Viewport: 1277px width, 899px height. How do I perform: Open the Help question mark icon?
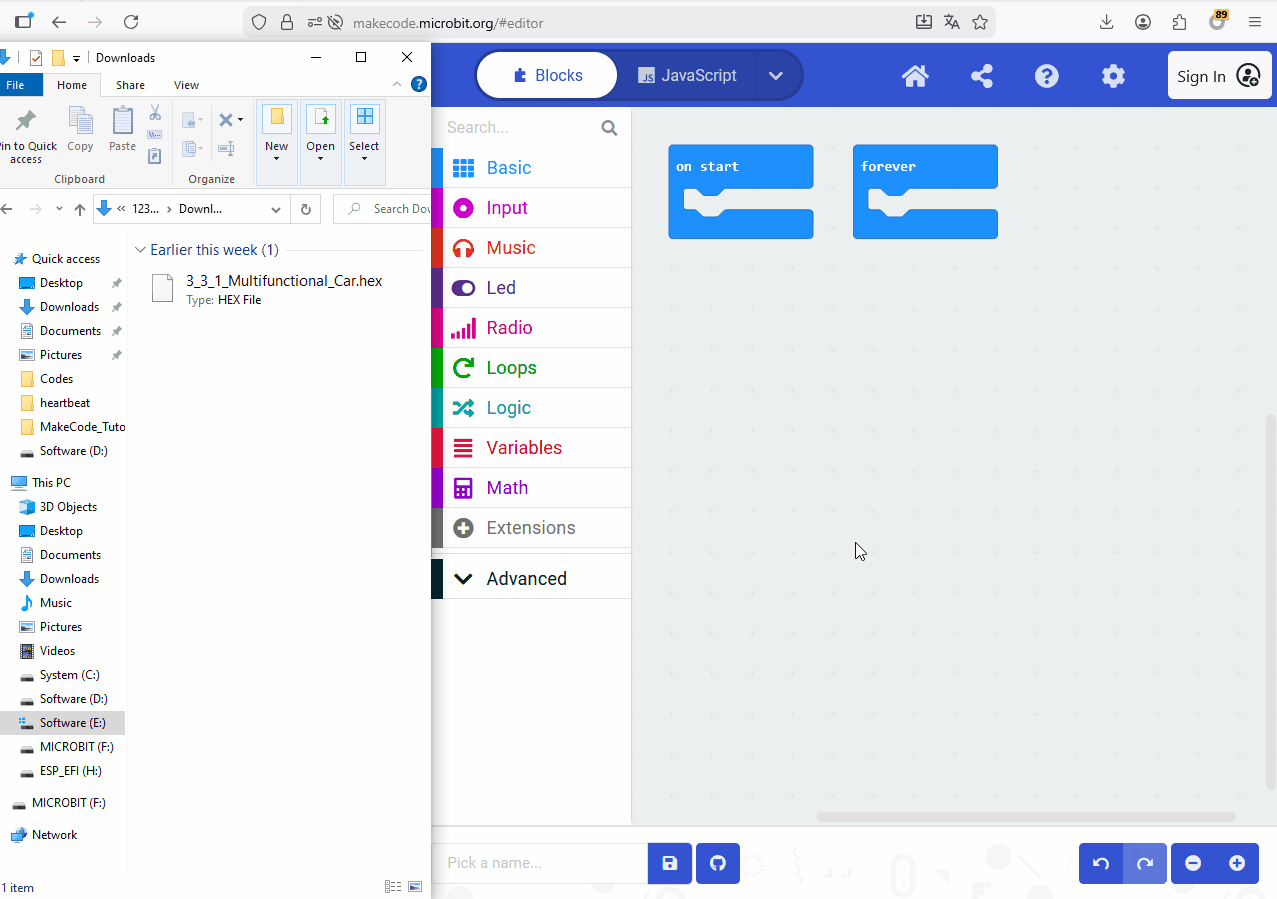(x=1047, y=76)
